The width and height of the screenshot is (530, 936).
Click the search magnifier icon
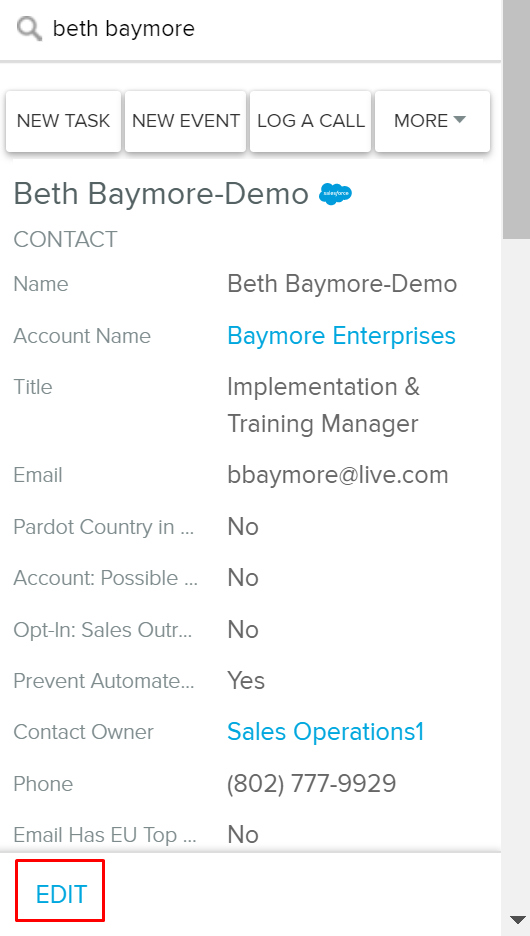tap(29, 29)
